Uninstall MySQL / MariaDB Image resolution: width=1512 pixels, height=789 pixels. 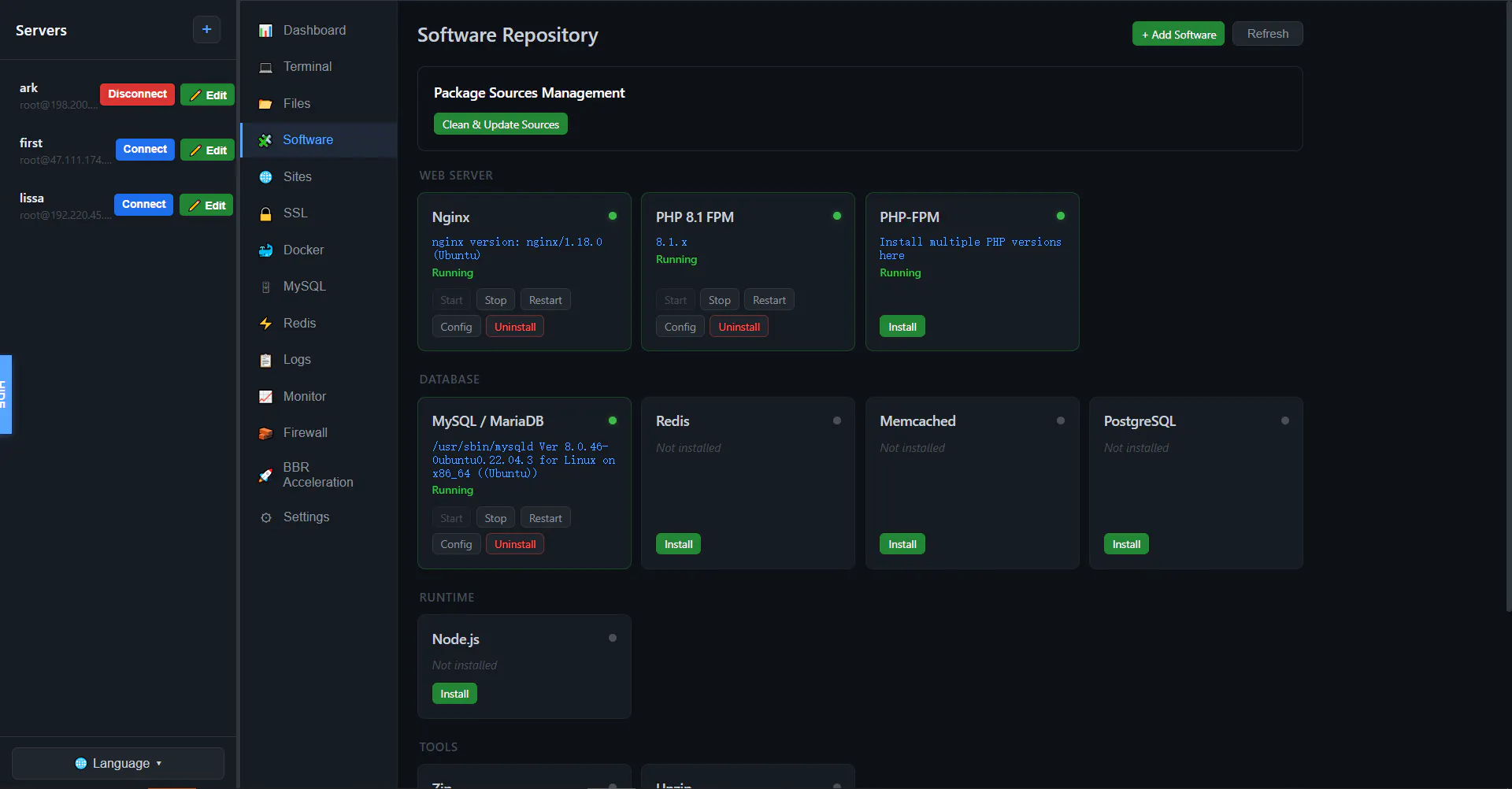click(515, 544)
